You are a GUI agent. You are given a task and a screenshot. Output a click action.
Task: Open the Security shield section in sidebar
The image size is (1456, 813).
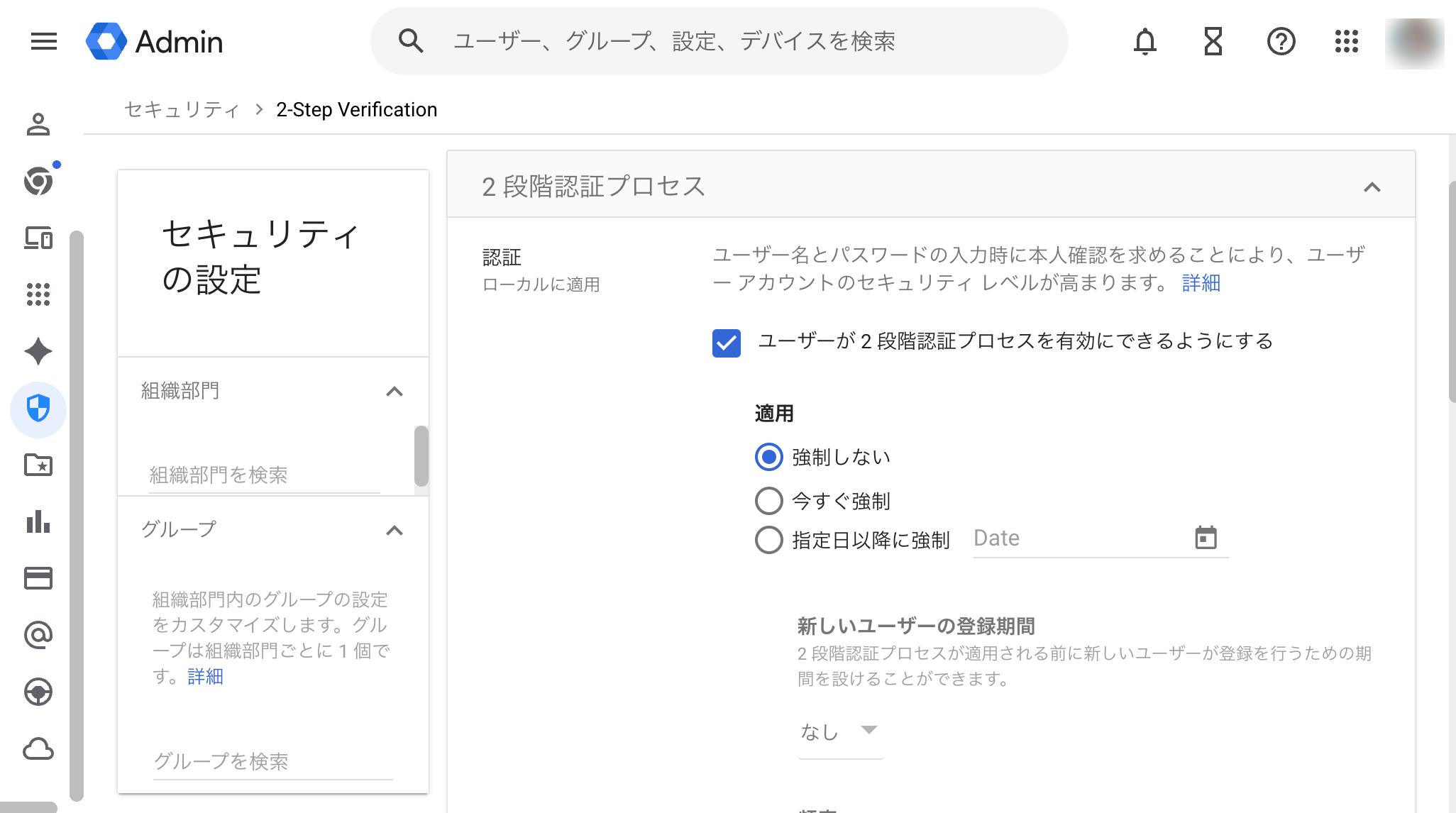click(39, 409)
